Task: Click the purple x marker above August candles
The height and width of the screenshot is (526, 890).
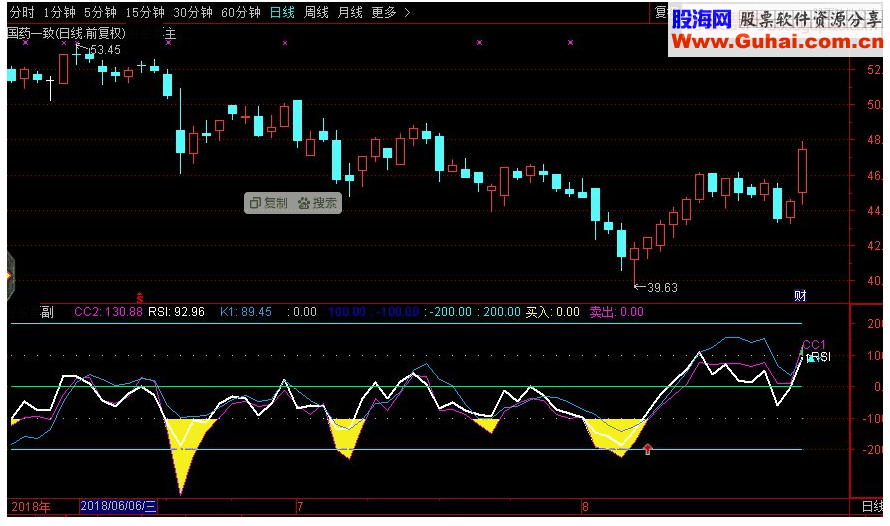Action: coord(570,43)
